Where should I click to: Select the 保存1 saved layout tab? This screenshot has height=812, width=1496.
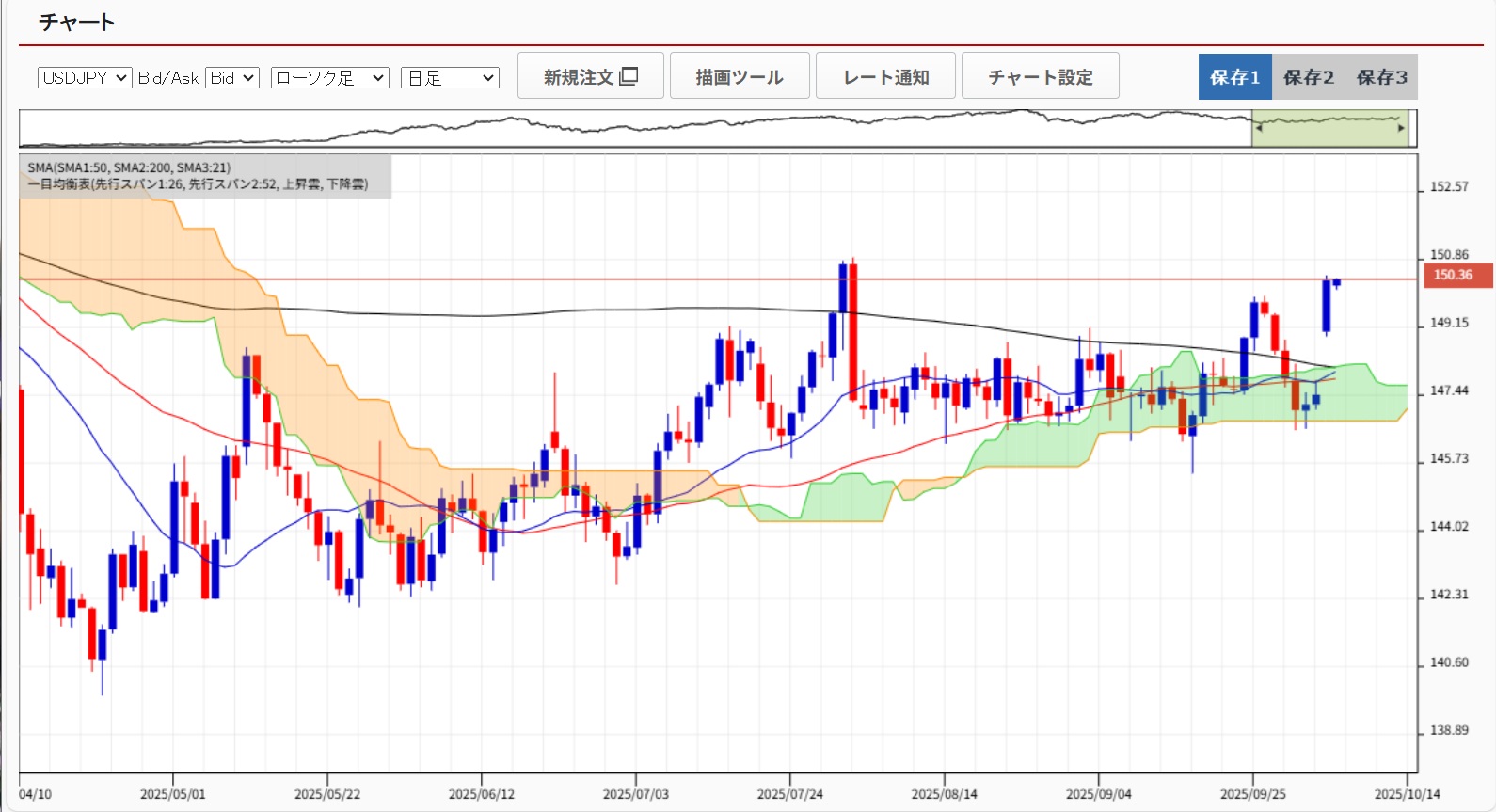tap(1234, 77)
